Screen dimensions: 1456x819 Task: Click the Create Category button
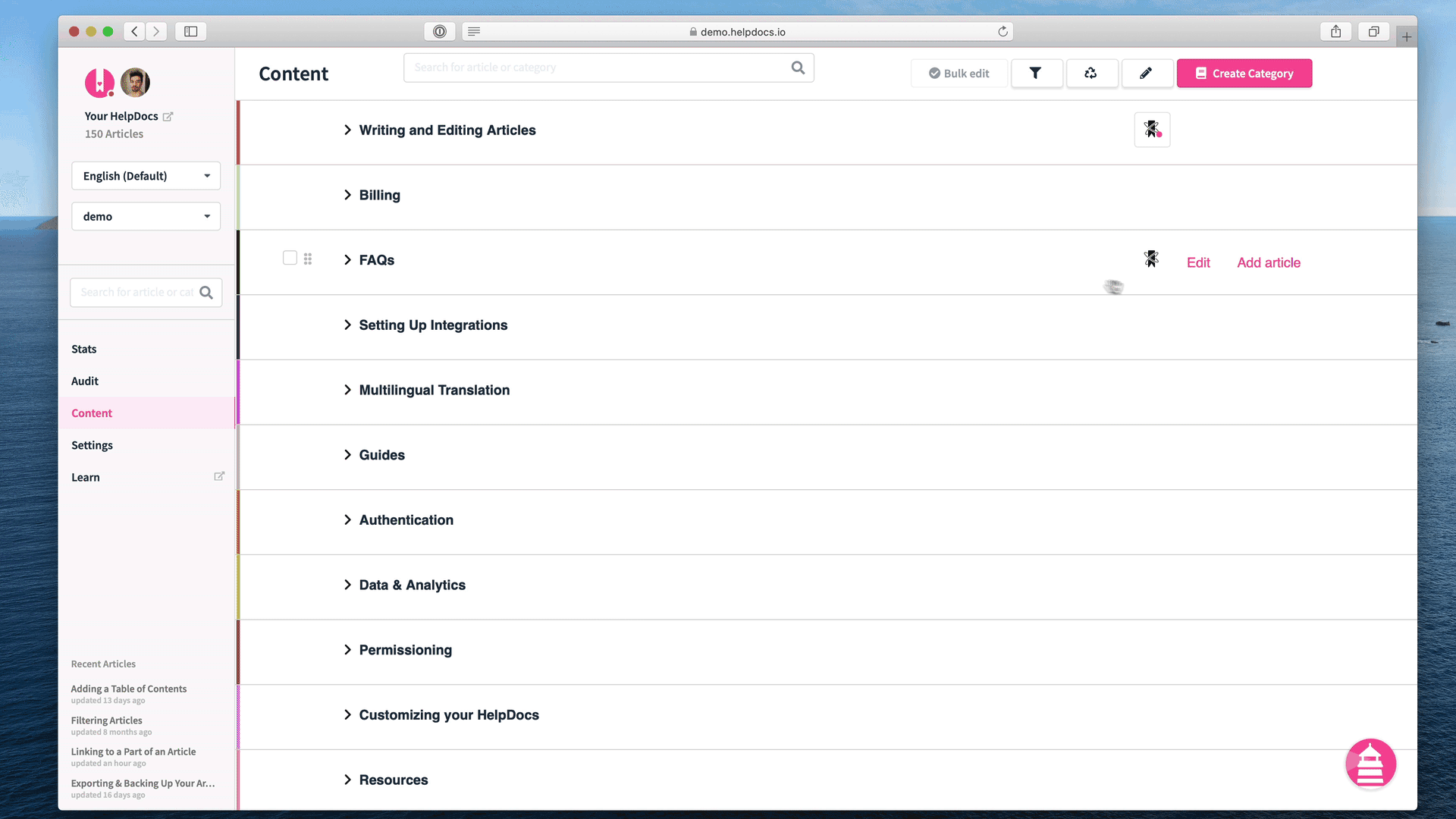click(x=1244, y=74)
